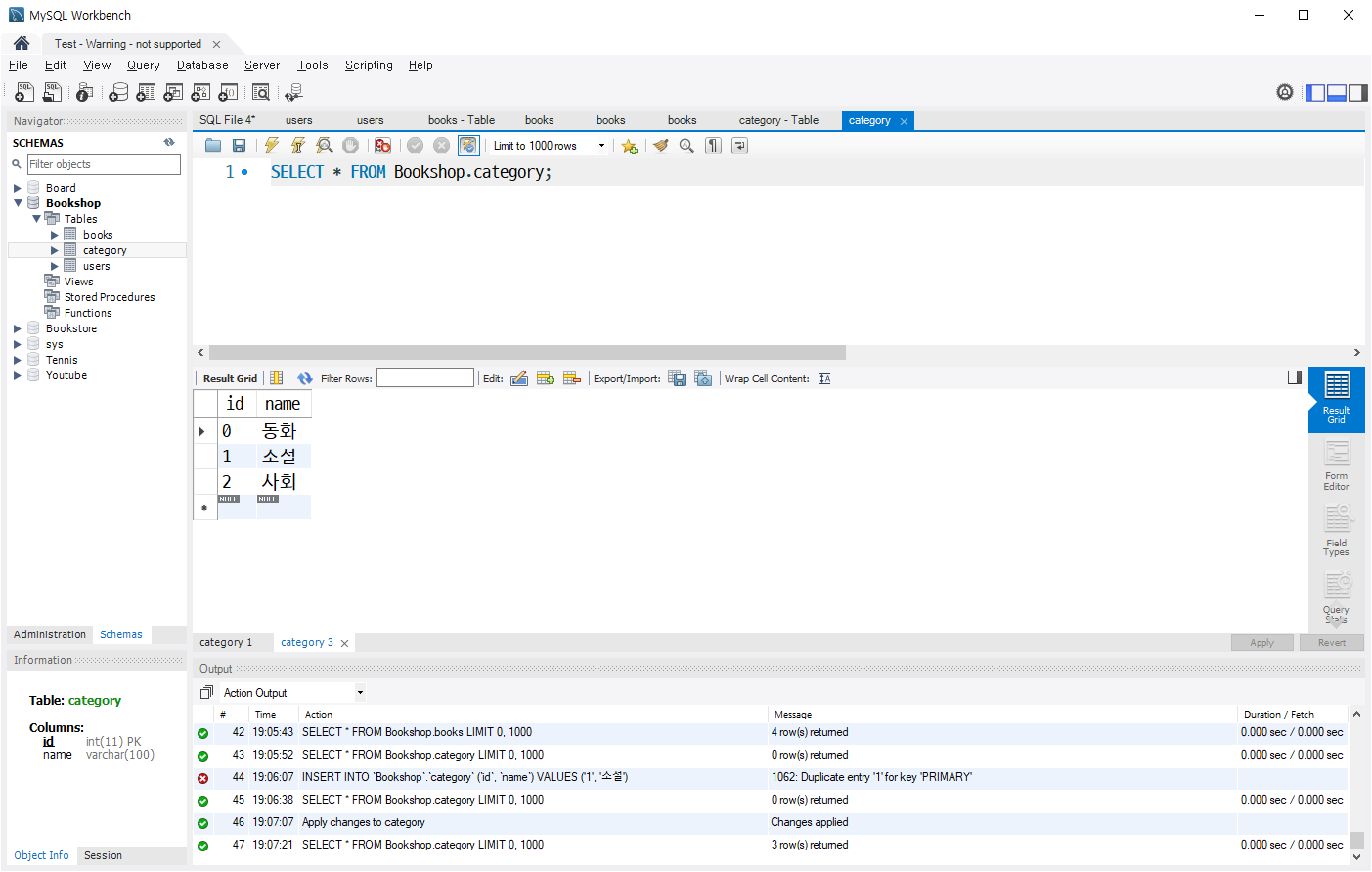Toggle continue-on-error script execution

382,146
